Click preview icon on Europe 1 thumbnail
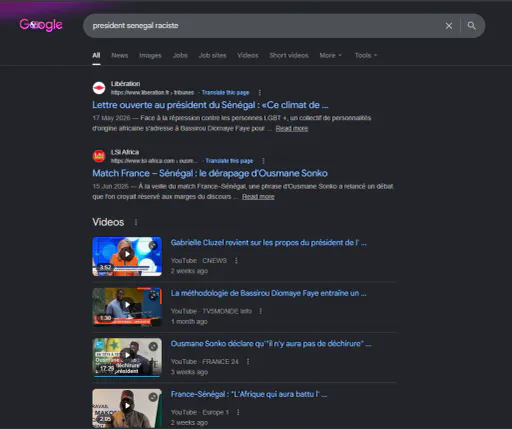The image size is (512, 429). [153, 397]
